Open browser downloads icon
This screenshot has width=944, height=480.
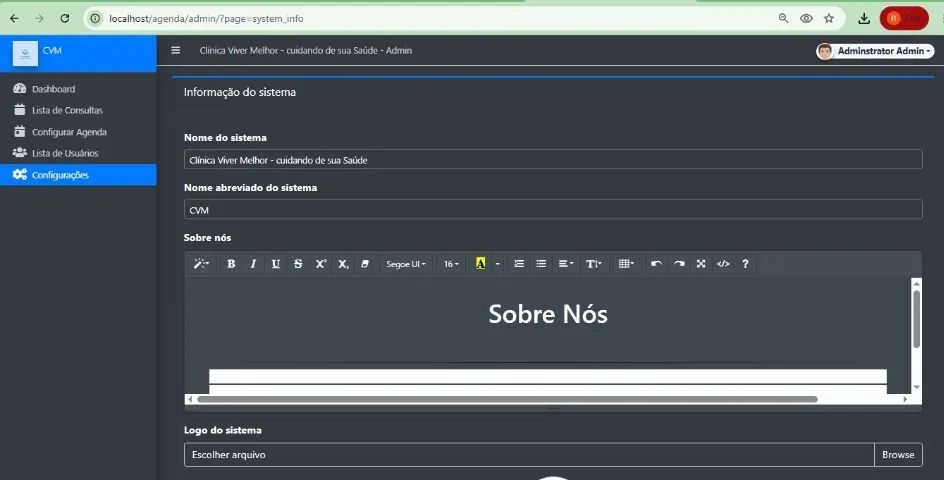(864, 19)
